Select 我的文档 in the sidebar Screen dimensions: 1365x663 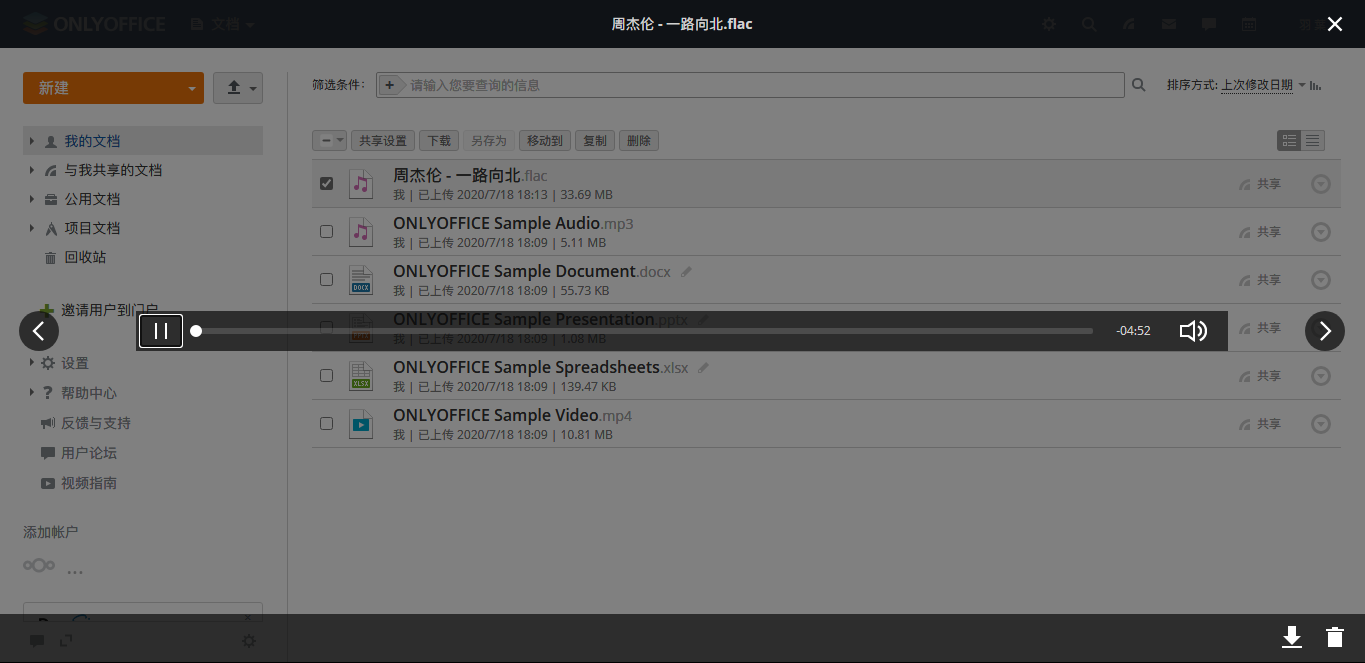[x=92, y=141]
